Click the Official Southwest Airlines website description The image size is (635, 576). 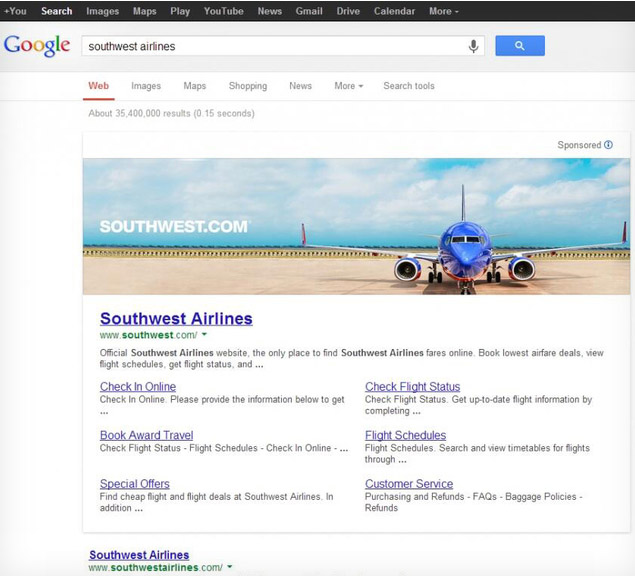click(x=352, y=358)
